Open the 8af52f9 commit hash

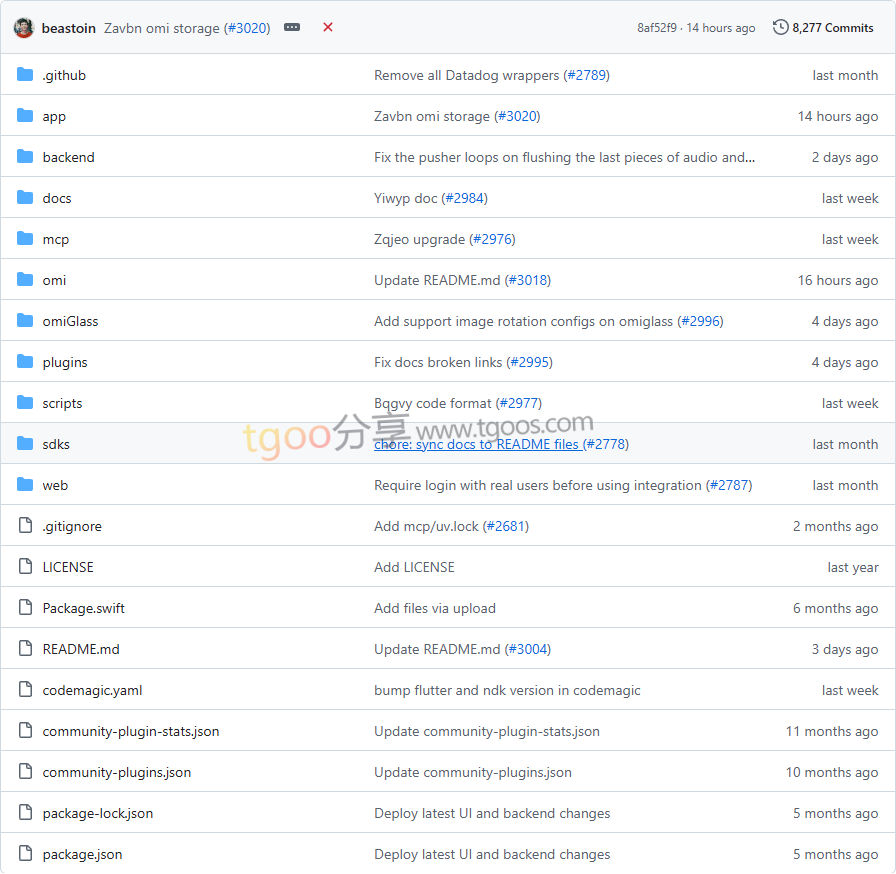656,28
